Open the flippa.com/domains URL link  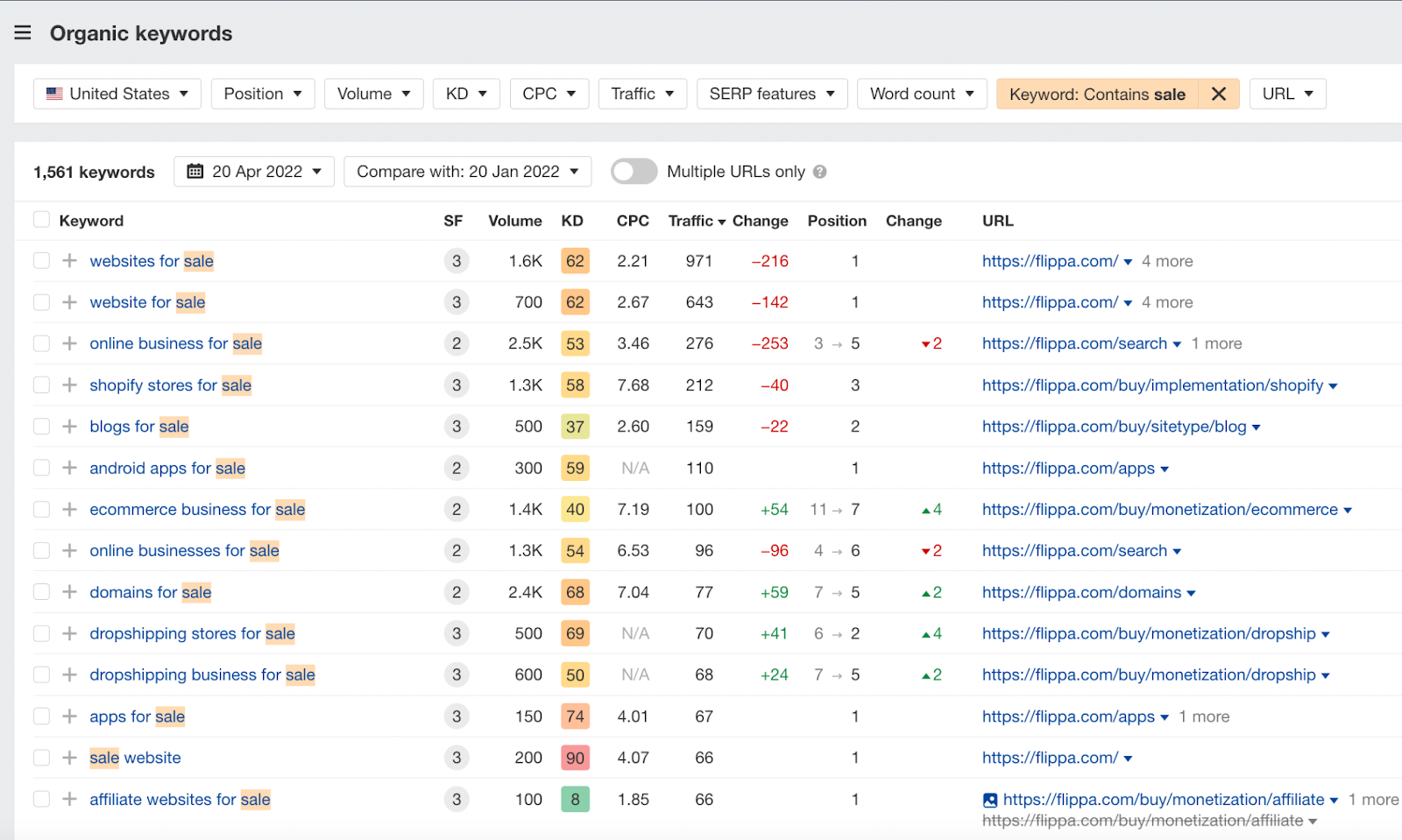coord(1081,592)
